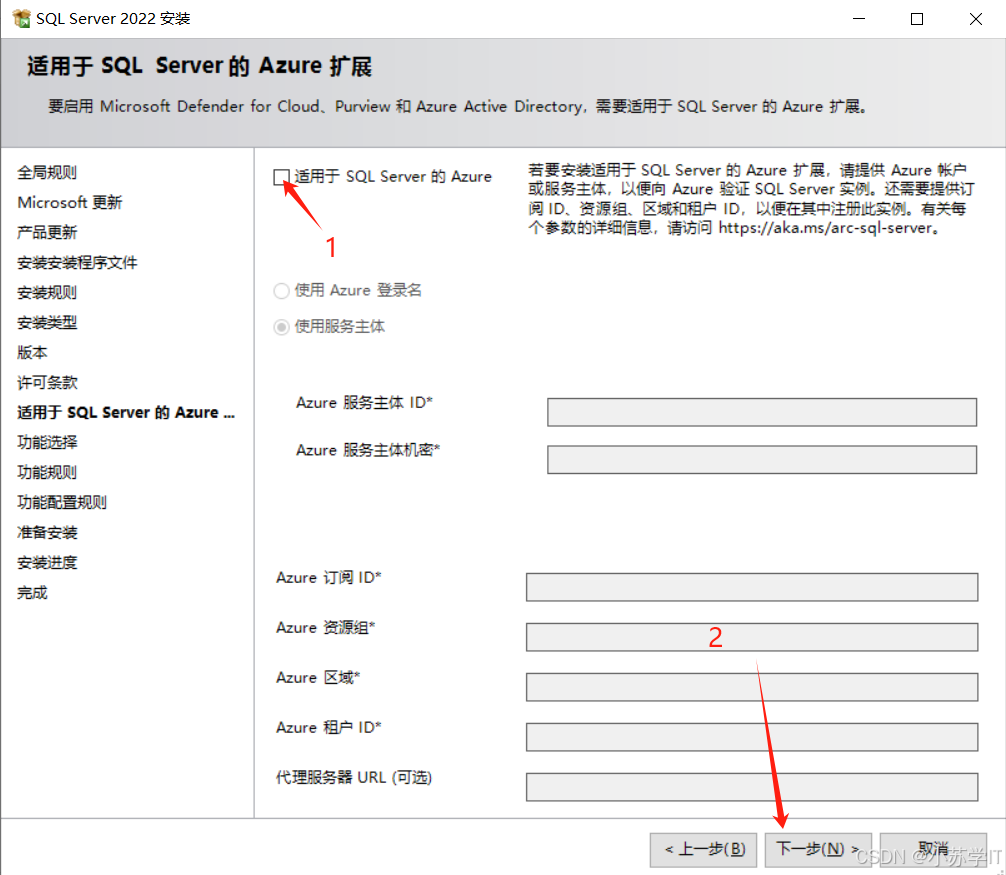Select 功能规则 in the step list

47,473
